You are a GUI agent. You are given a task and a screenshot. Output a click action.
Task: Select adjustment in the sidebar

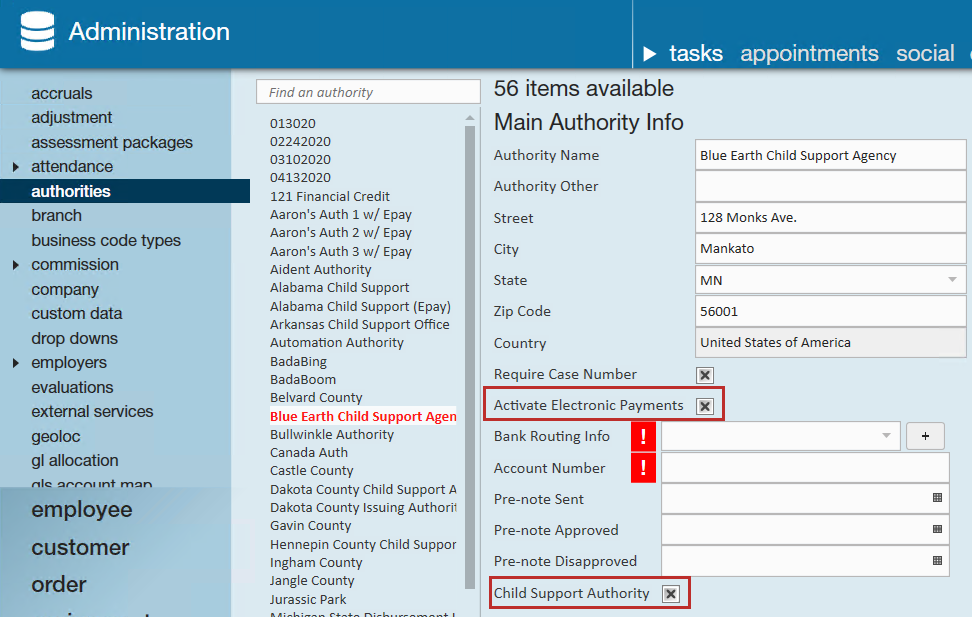click(72, 117)
